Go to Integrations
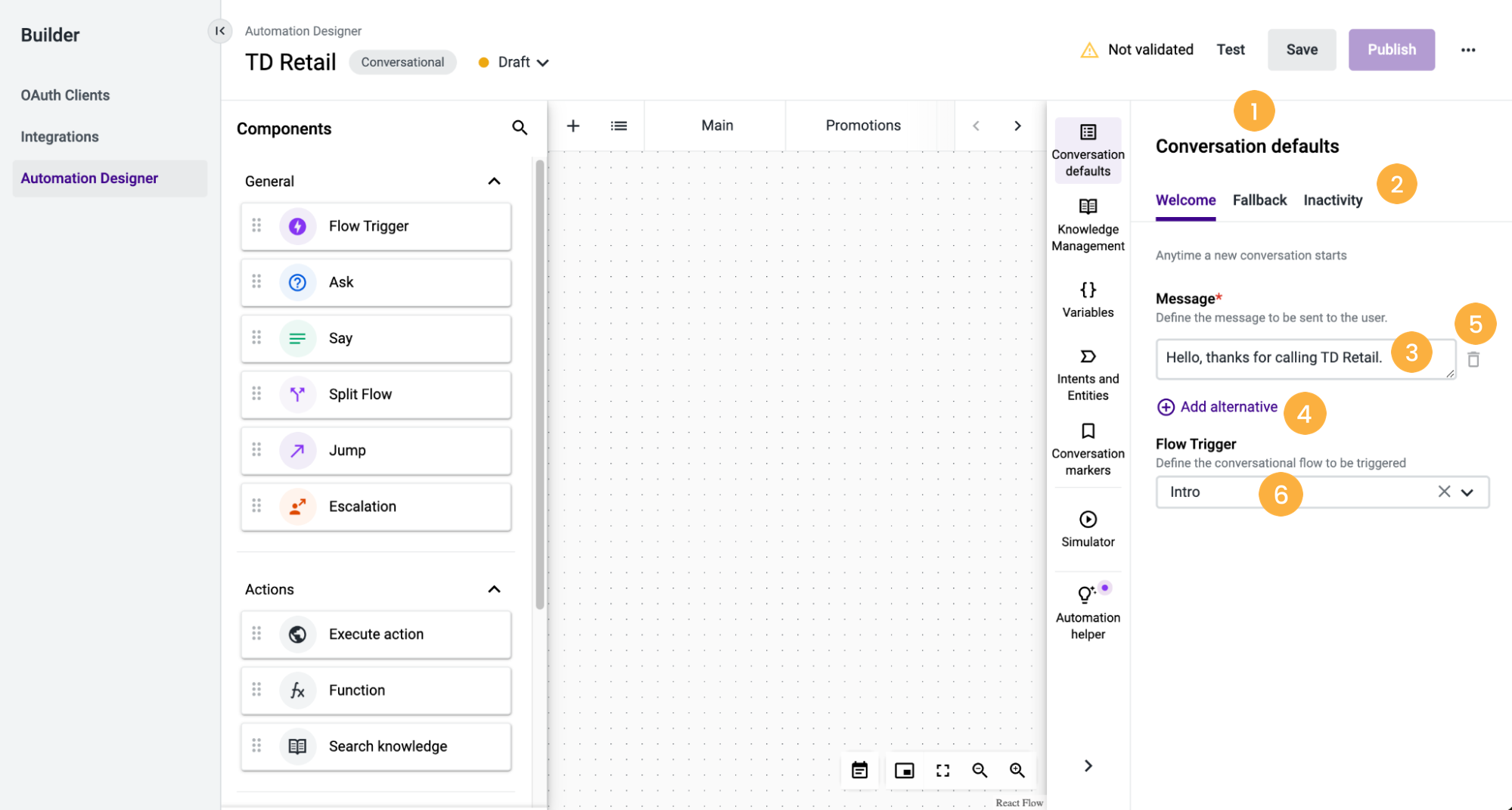The height and width of the screenshot is (810, 1512). [x=60, y=137]
